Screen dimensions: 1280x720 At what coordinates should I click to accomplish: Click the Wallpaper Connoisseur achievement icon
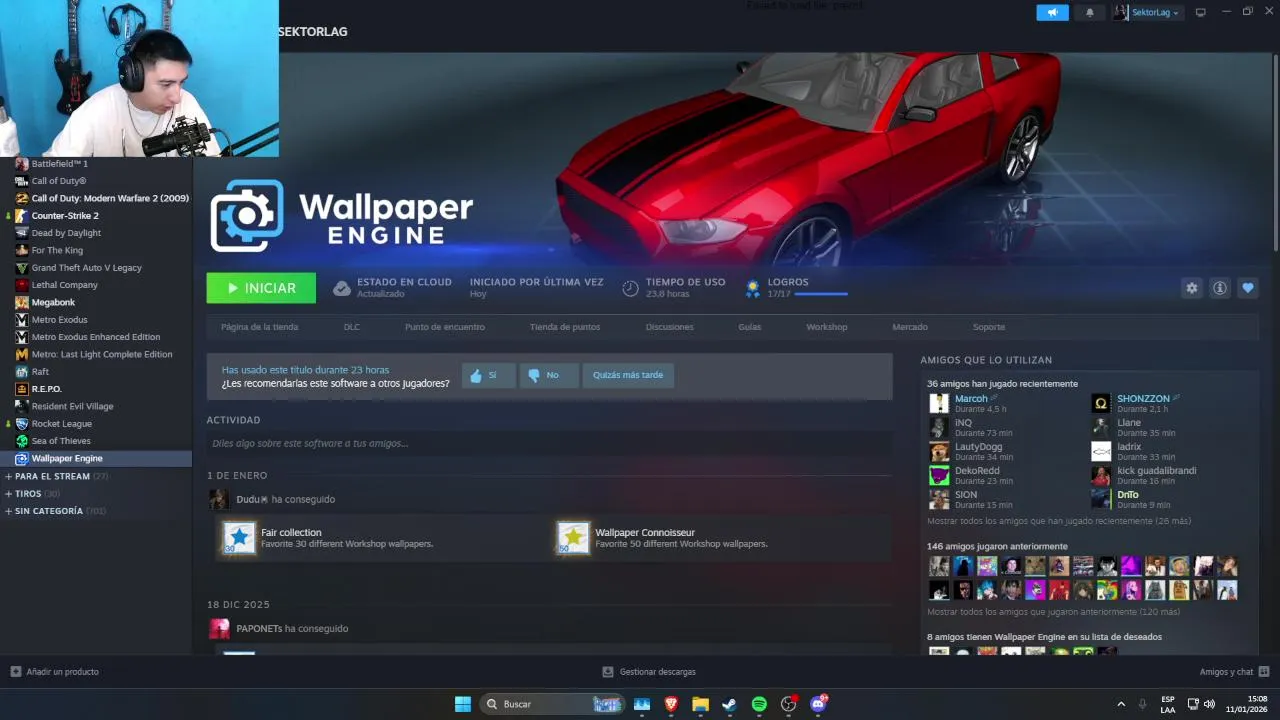coord(573,538)
